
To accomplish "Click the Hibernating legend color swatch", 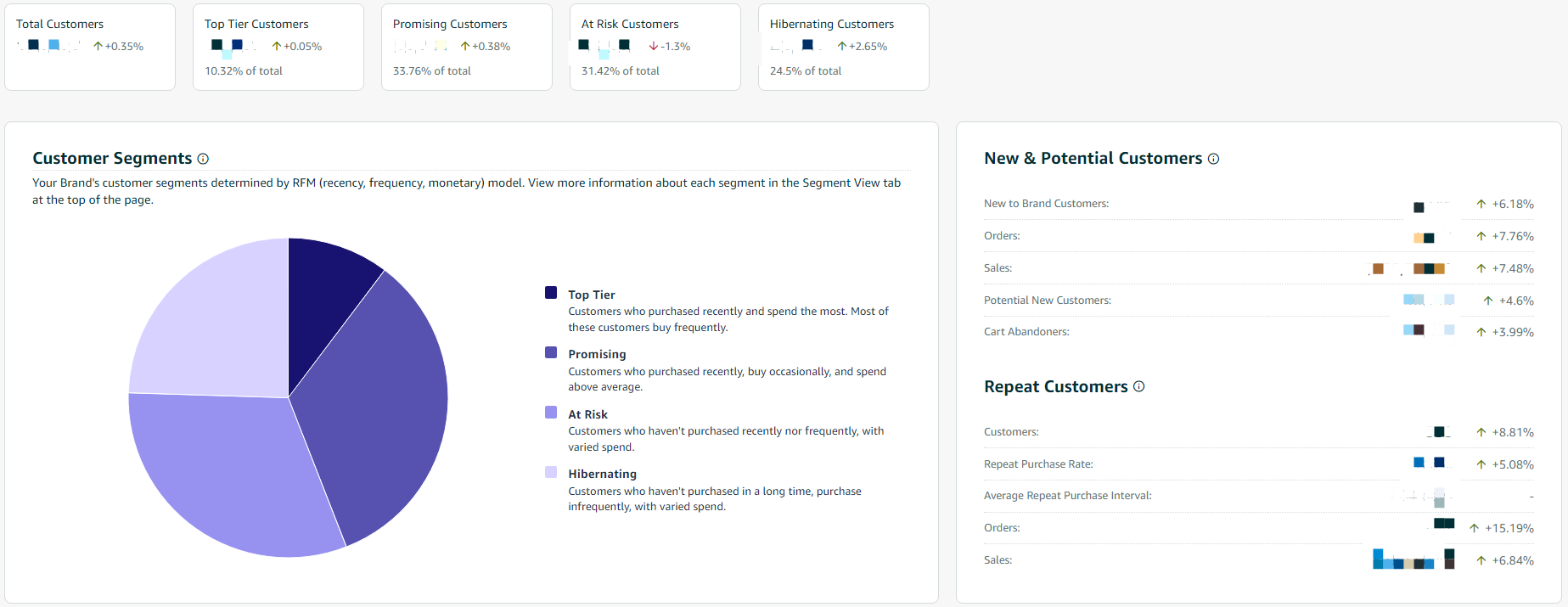I will click(551, 472).
